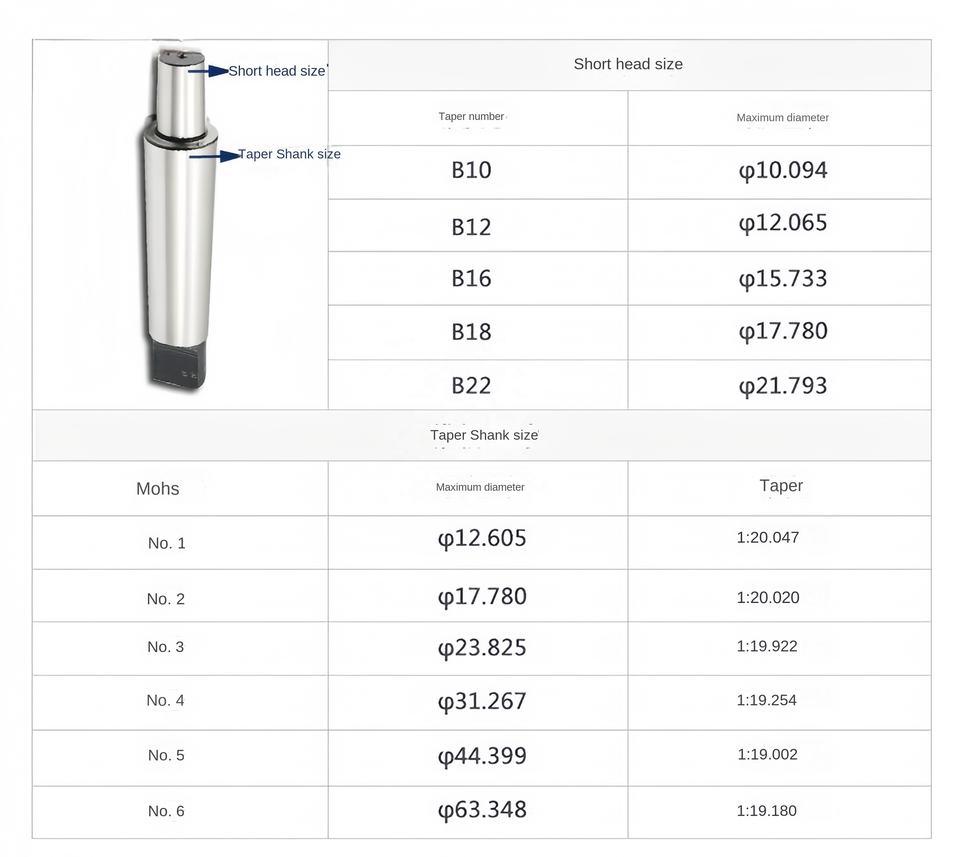
Task: Select the 1:19.002 taper ratio cell
Action: point(768,754)
